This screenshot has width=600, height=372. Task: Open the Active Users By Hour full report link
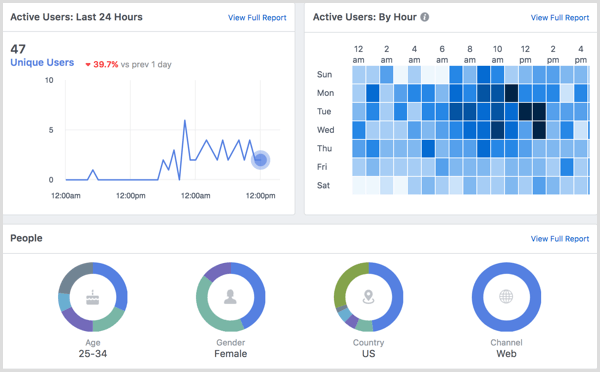560,18
